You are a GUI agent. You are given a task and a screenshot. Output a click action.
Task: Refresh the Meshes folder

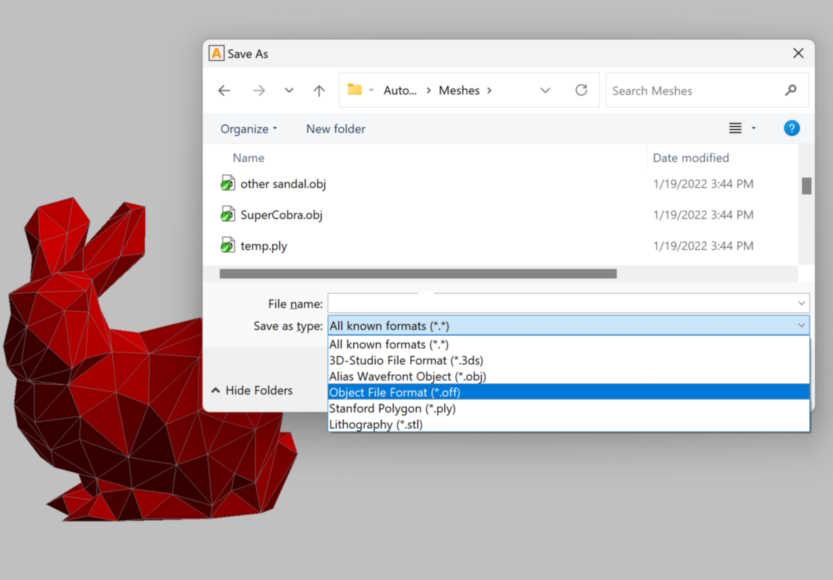click(581, 90)
